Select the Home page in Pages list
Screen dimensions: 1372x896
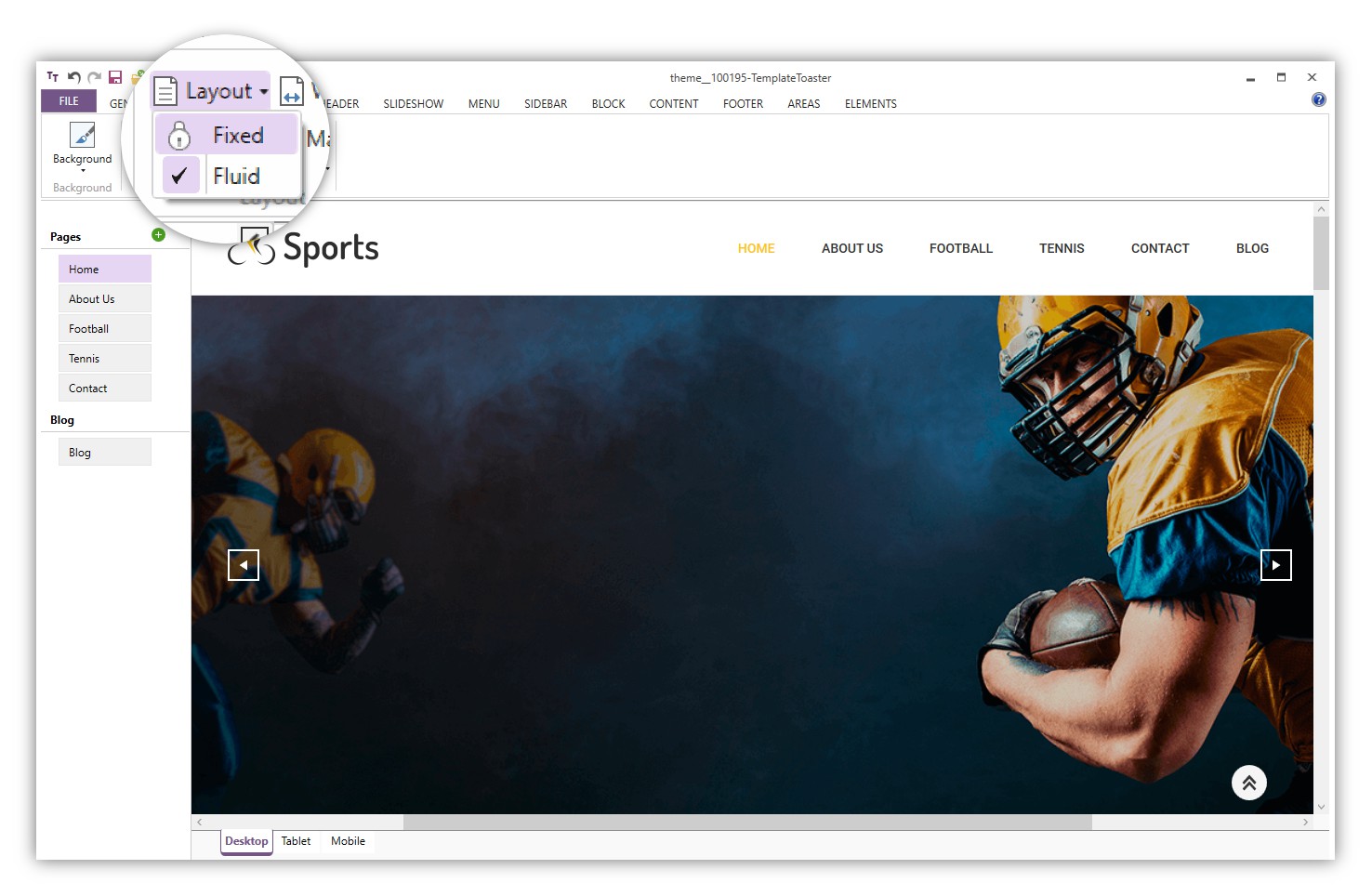tap(105, 269)
